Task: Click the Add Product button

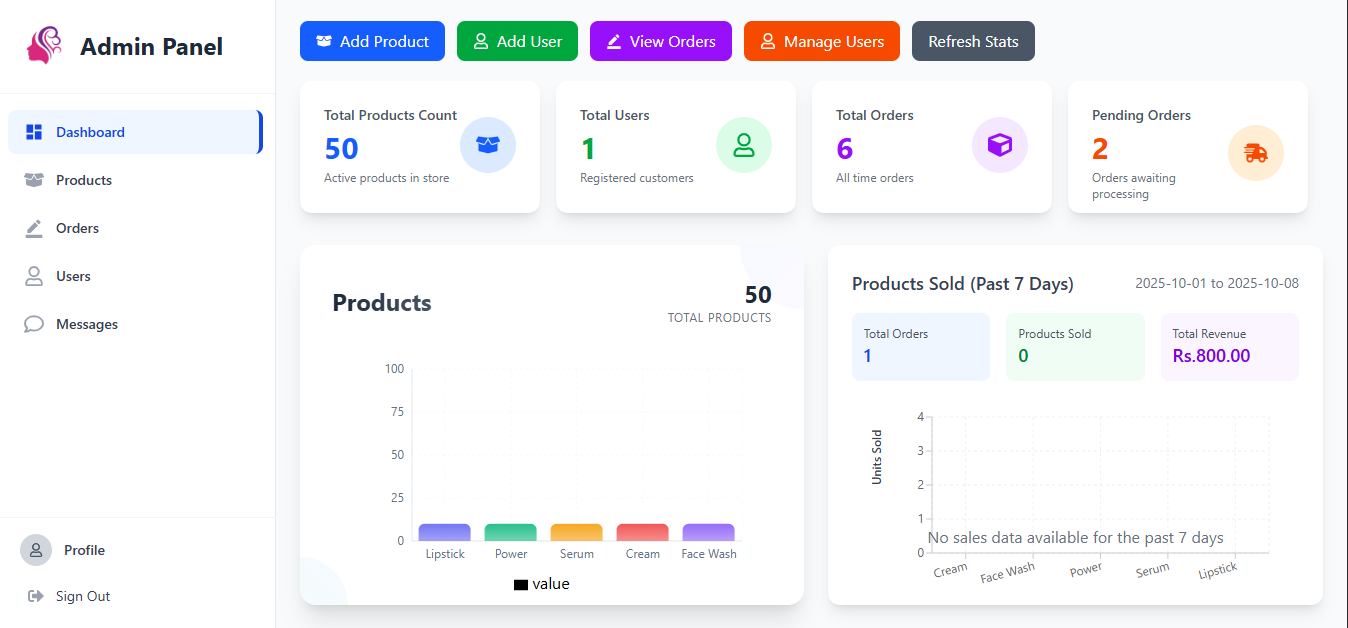Action: pos(372,41)
